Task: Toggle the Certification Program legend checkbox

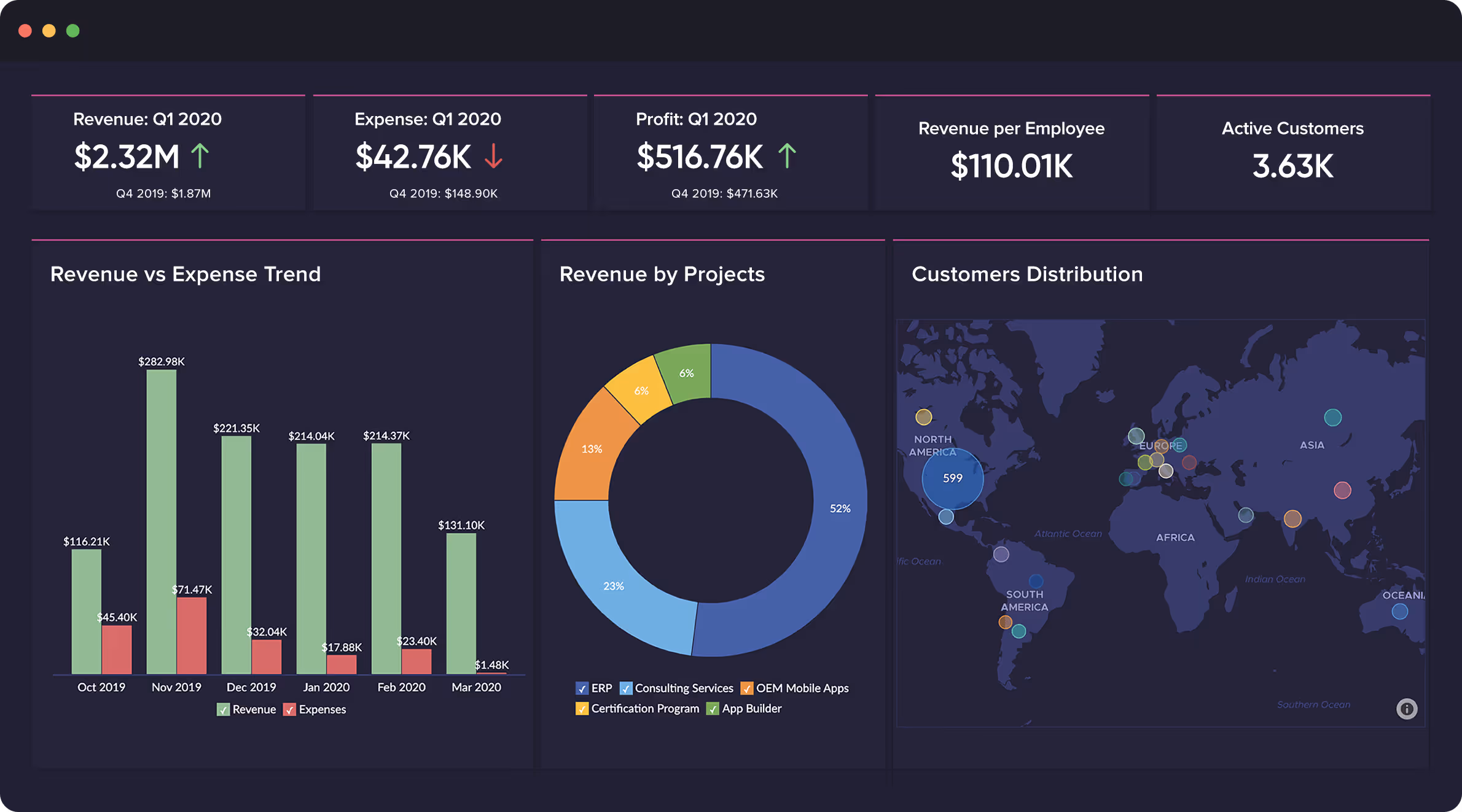Action: (582, 709)
